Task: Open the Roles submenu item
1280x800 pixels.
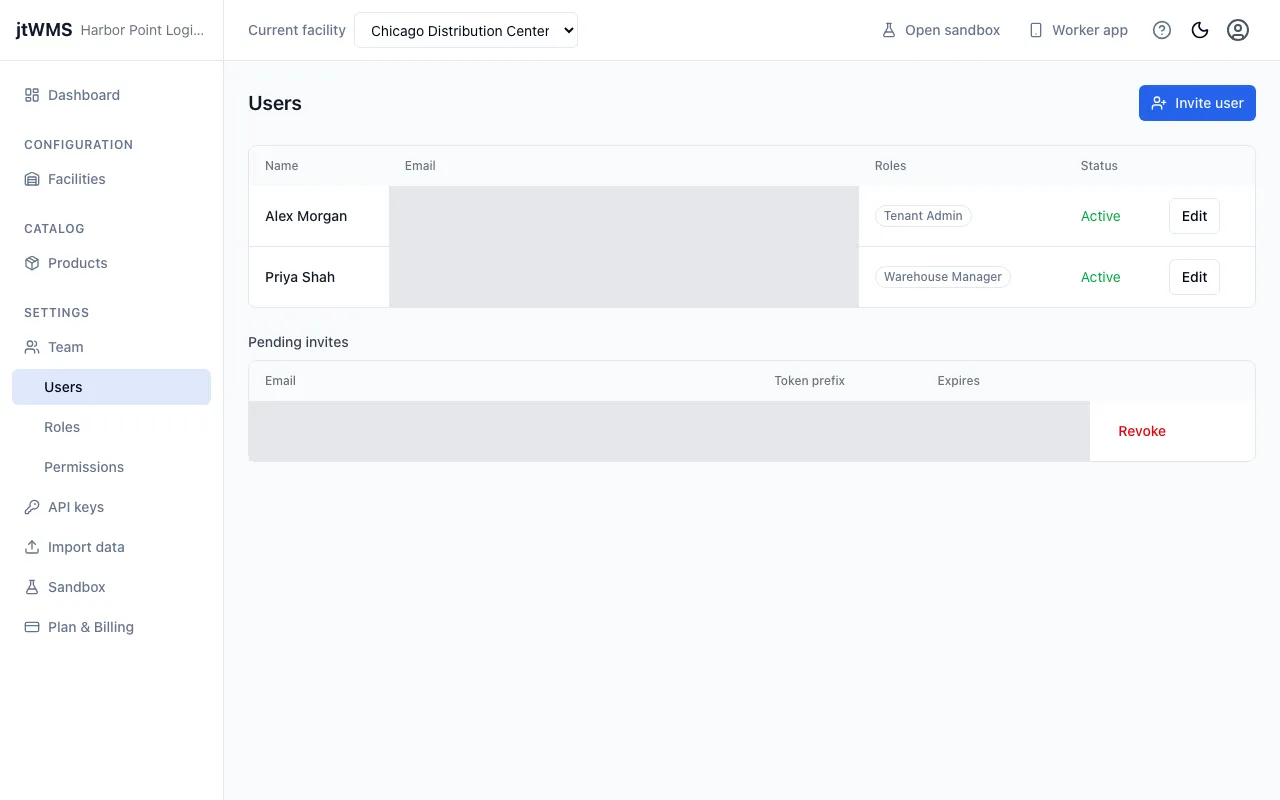Action: pyautogui.click(x=111, y=427)
